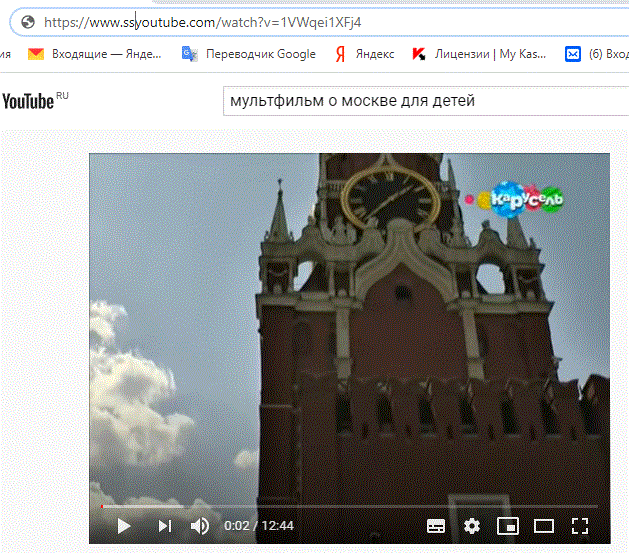Toggle subtitles on the video
This screenshot has width=629, height=553.
point(436,526)
